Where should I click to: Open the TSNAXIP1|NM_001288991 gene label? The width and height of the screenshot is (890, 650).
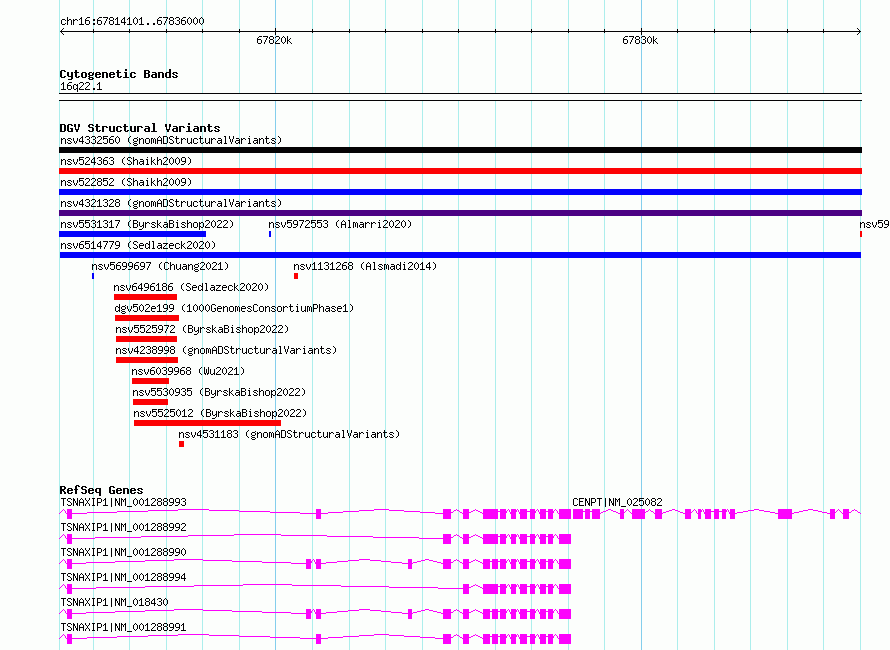click(123, 627)
